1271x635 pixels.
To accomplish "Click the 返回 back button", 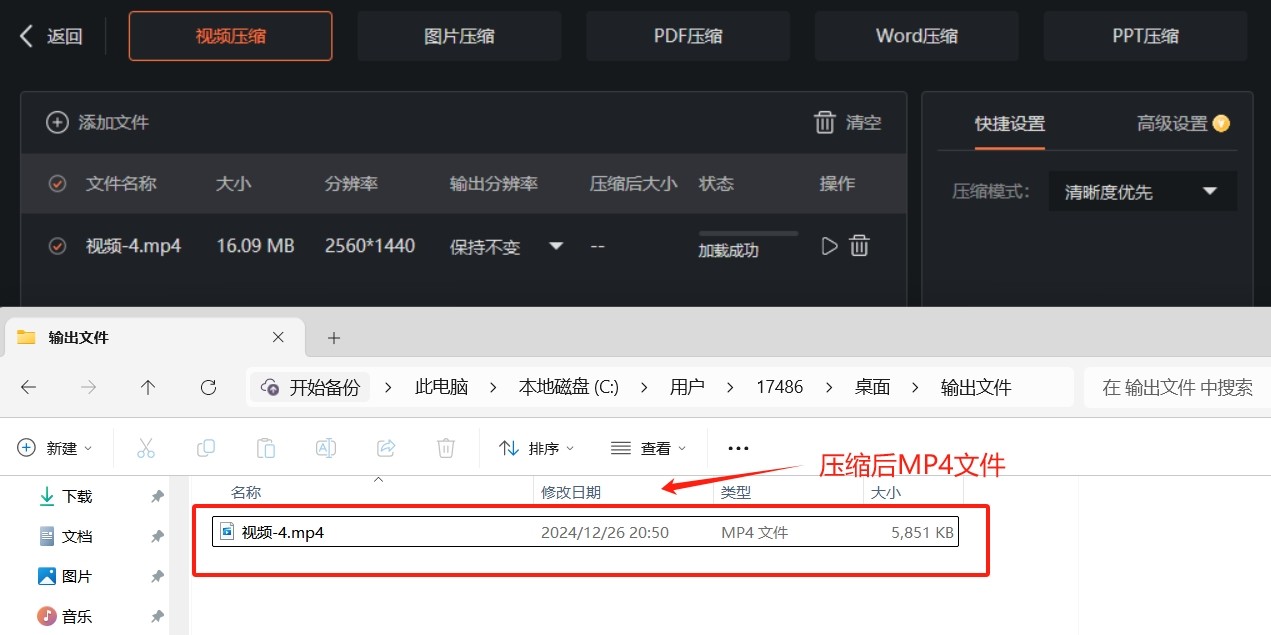I will coord(51,37).
